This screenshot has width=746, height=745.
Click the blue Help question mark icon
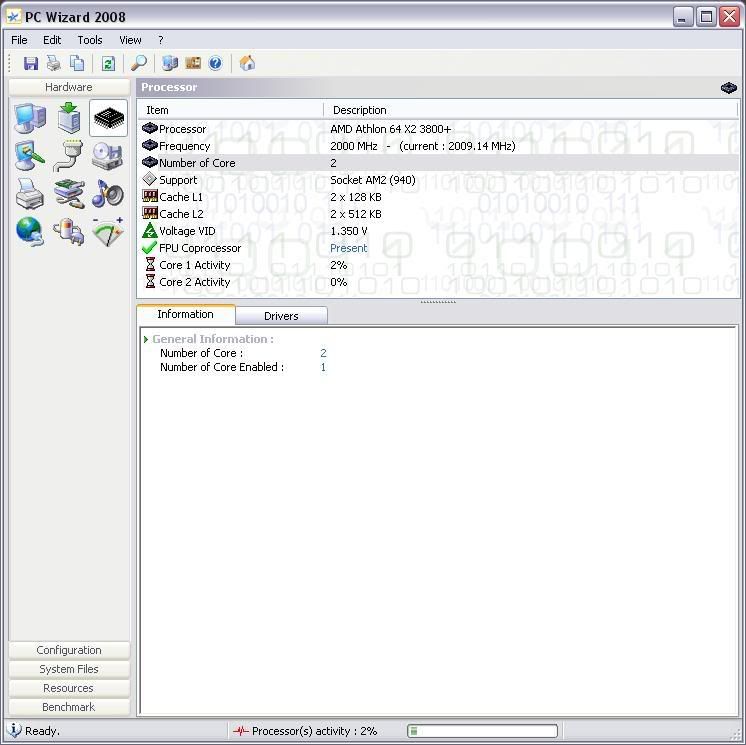pyautogui.click(x=216, y=63)
